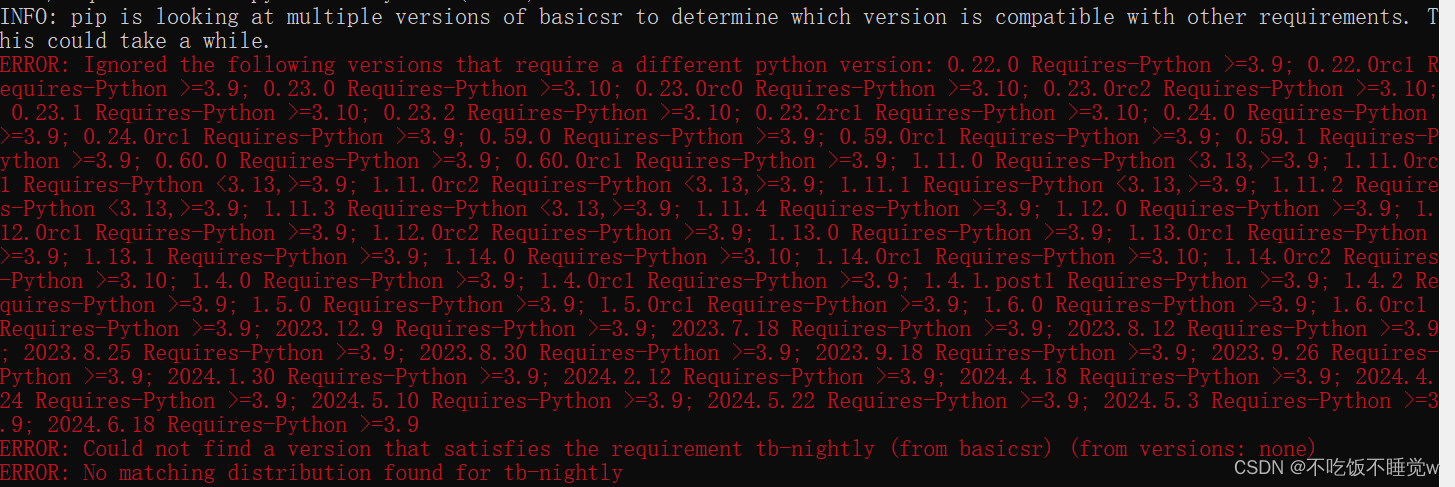Image resolution: width=1455 pixels, height=487 pixels.
Task: Click the '2024.5.22 Requires-Python' entry
Action: tap(857, 401)
